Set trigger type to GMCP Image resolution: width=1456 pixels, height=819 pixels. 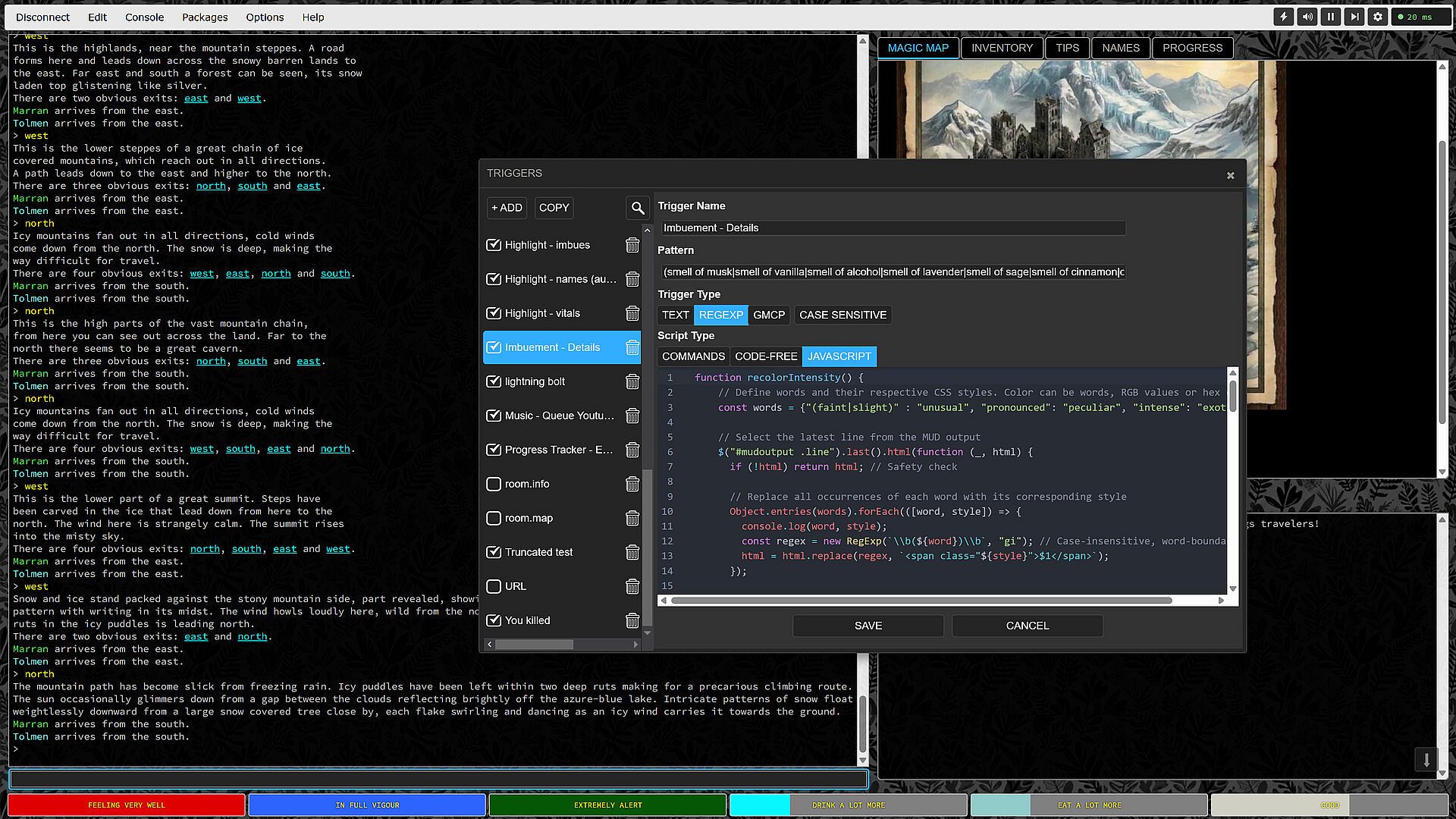768,315
